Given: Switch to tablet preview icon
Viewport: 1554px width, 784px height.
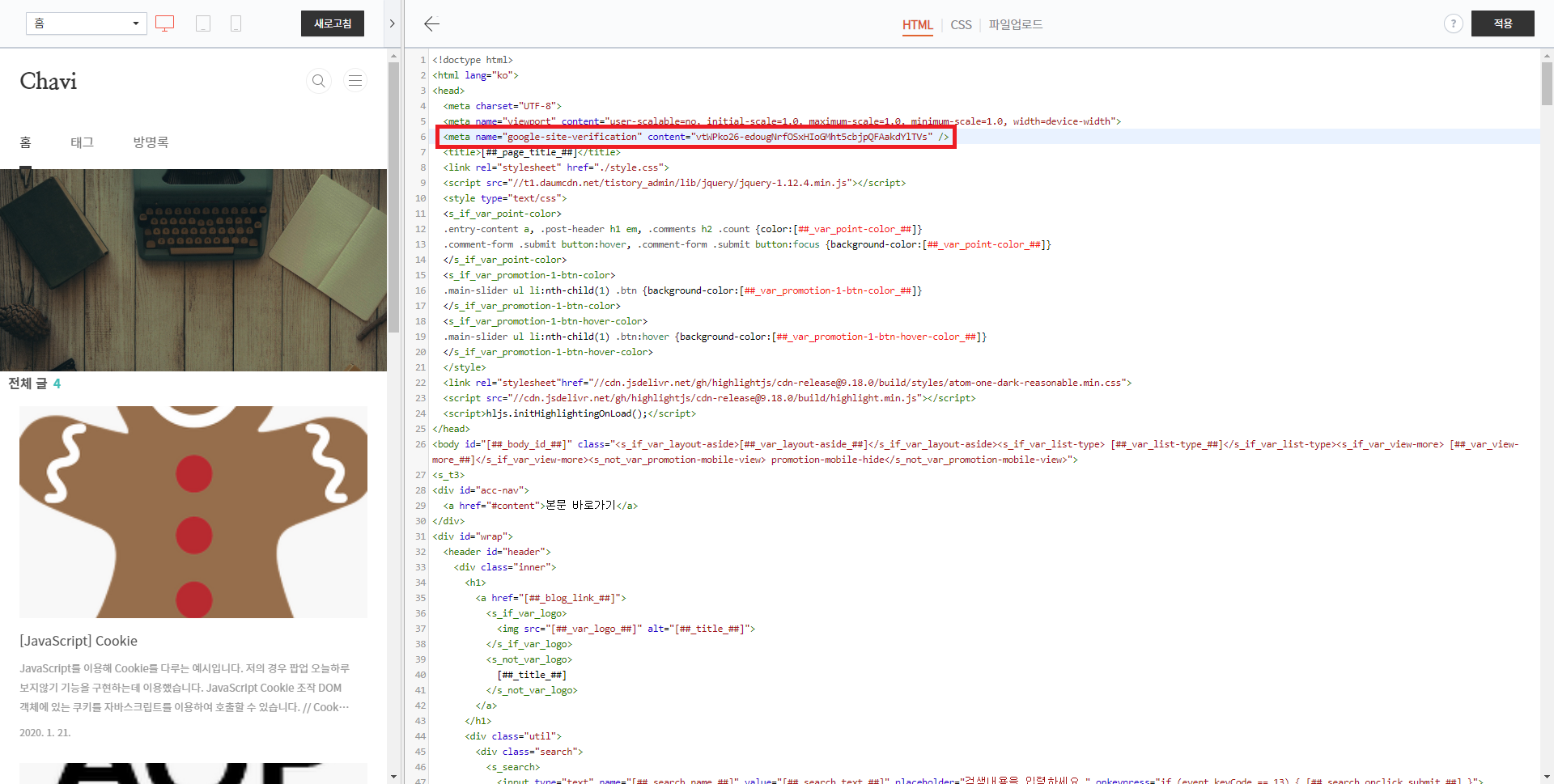Looking at the screenshot, I should [x=203, y=23].
